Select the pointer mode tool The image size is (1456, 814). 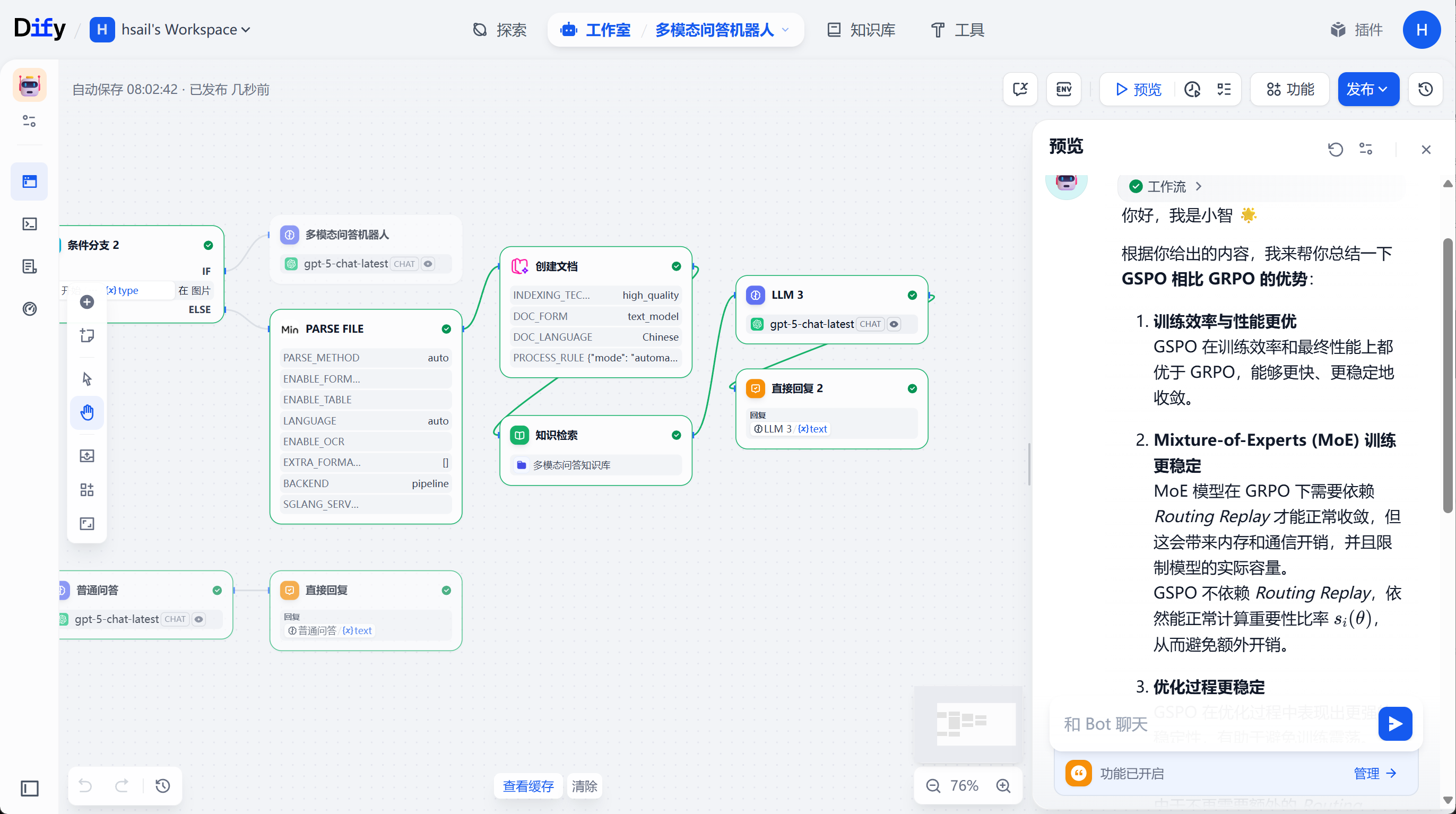coord(87,378)
